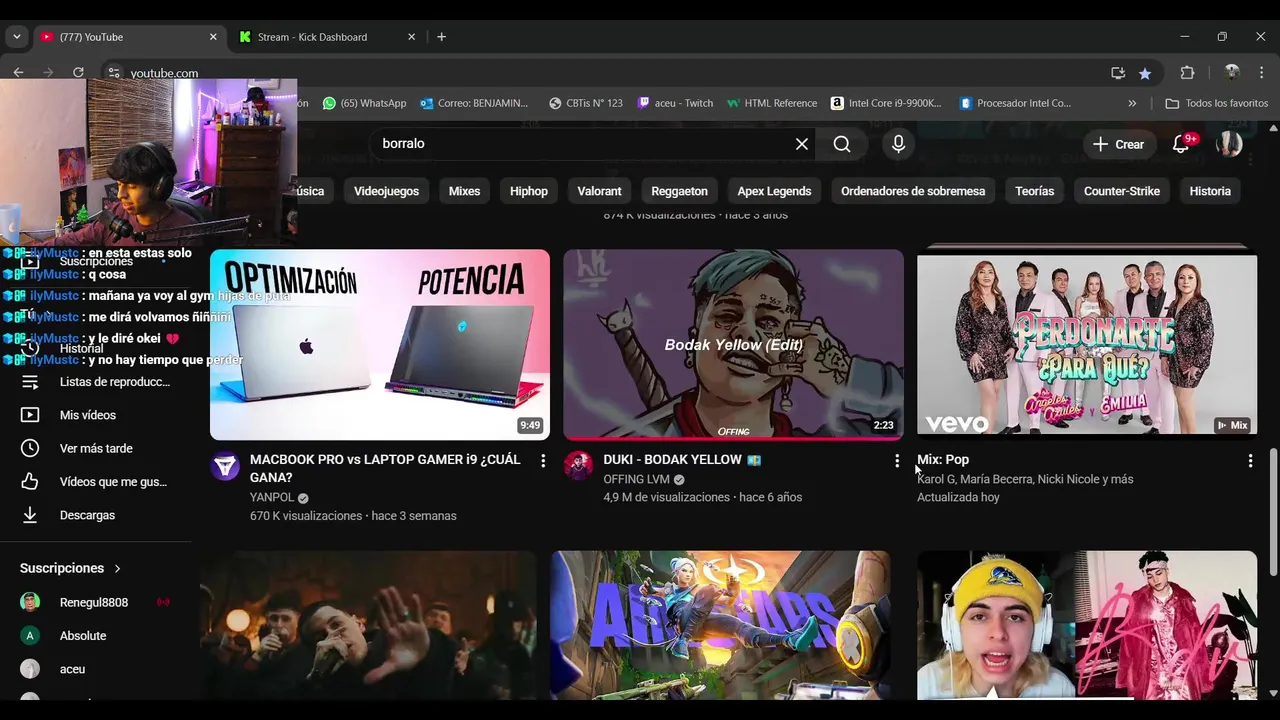Open the account avatar menu
1280x720 pixels.
(1229, 144)
